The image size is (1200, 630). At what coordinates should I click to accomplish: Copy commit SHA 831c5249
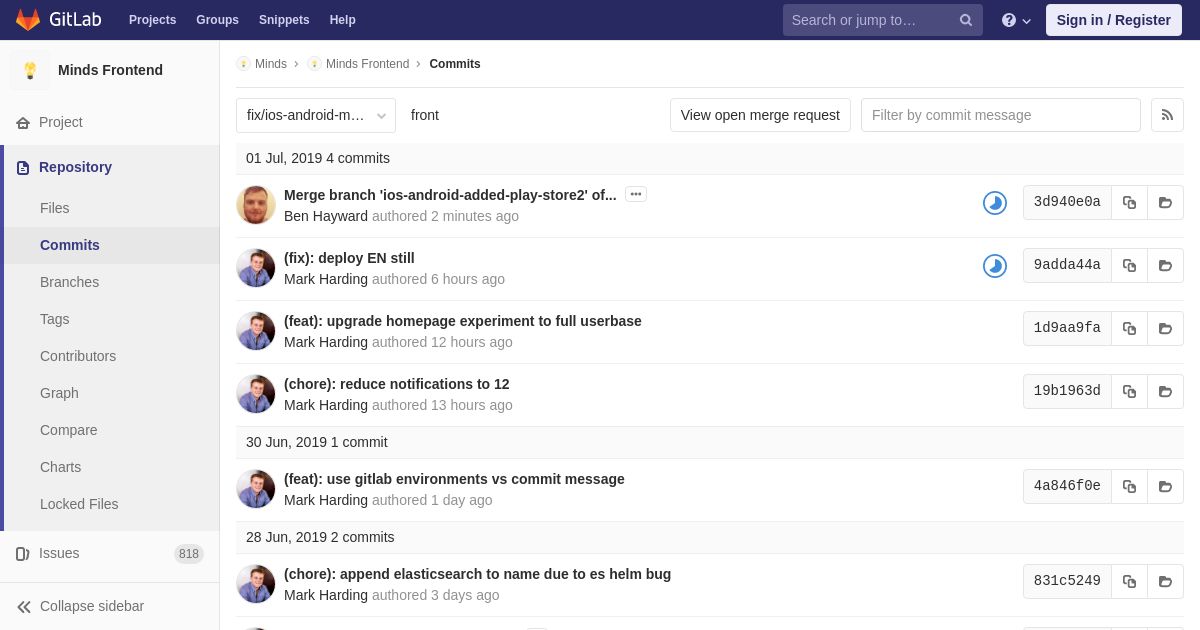(1129, 581)
